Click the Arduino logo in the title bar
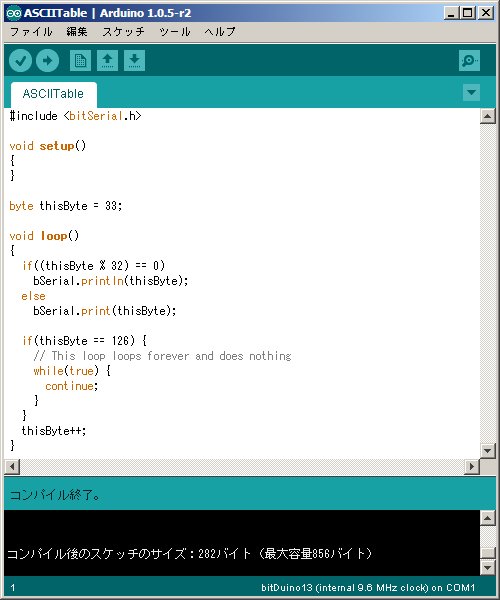Image resolution: width=500 pixels, height=600 pixels. (14, 13)
